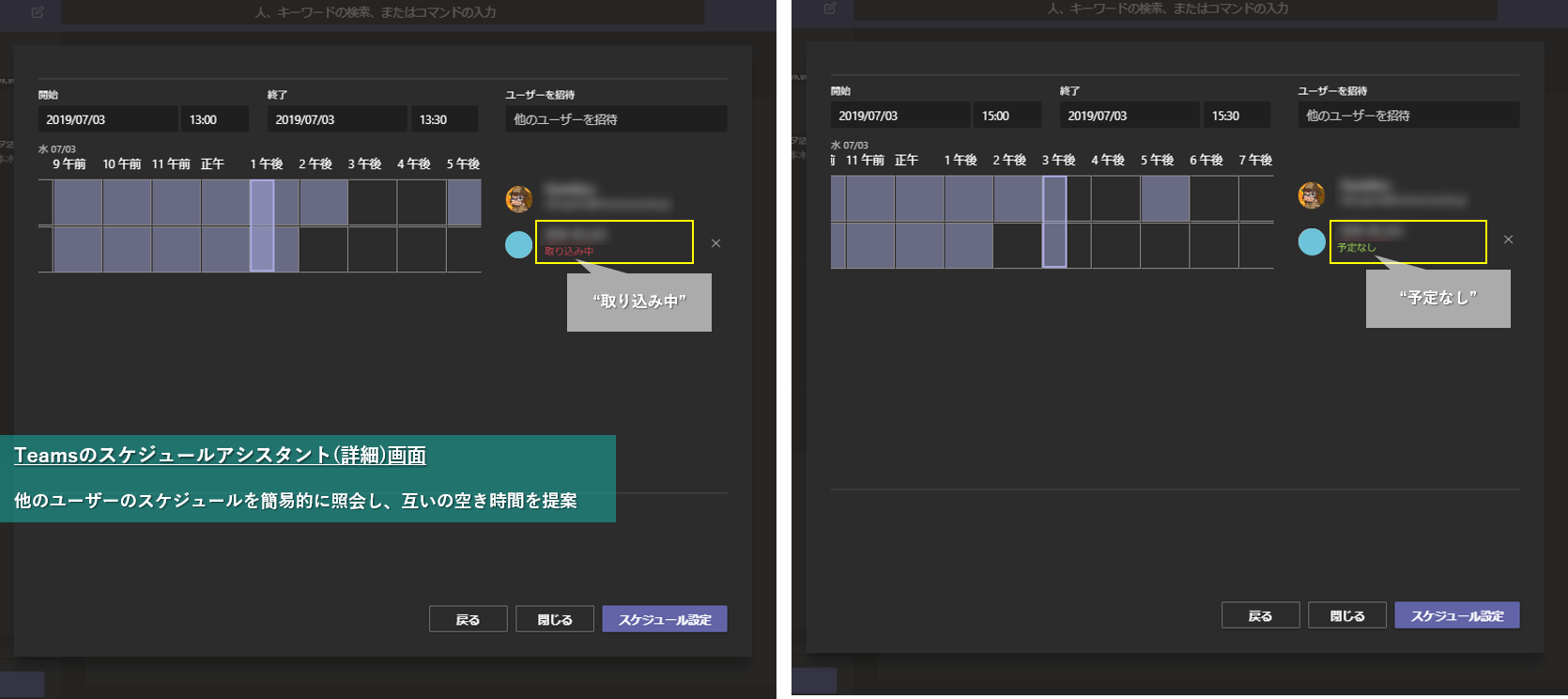Viewport: 1568px width, 699px height.
Task: Click 戻る button in left dialog
Action: click(468, 619)
